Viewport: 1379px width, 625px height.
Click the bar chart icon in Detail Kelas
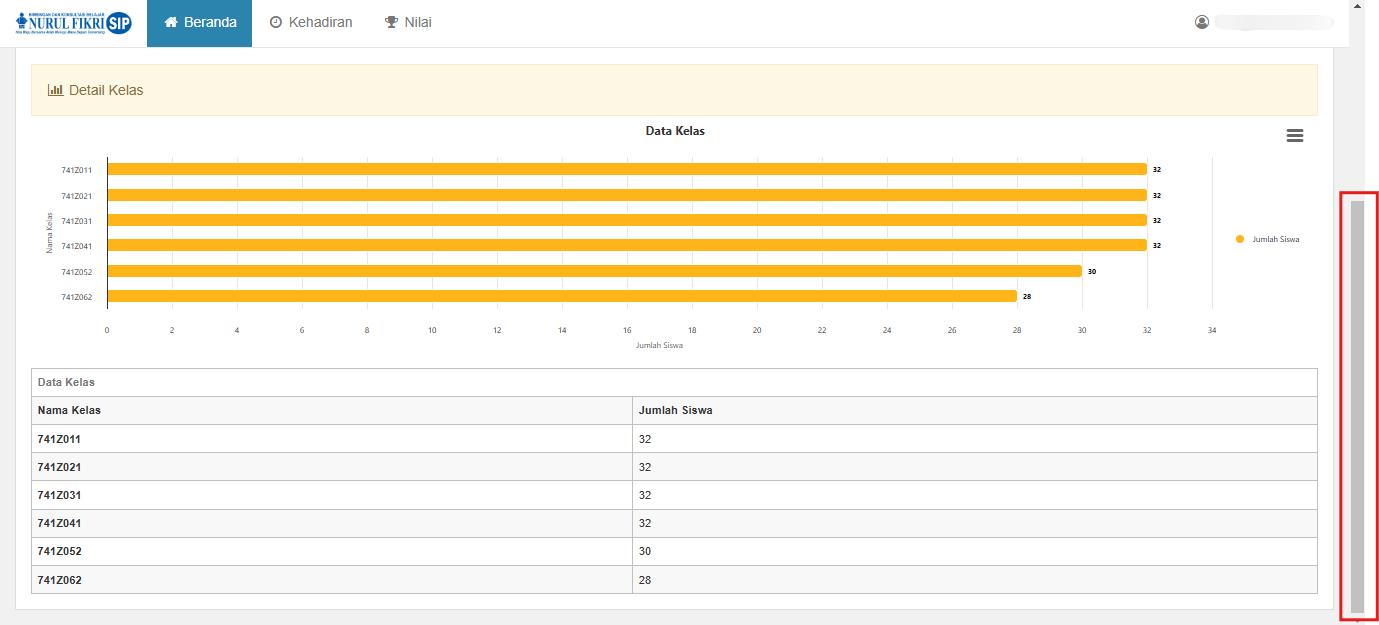pyautogui.click(x=56, y=90)
